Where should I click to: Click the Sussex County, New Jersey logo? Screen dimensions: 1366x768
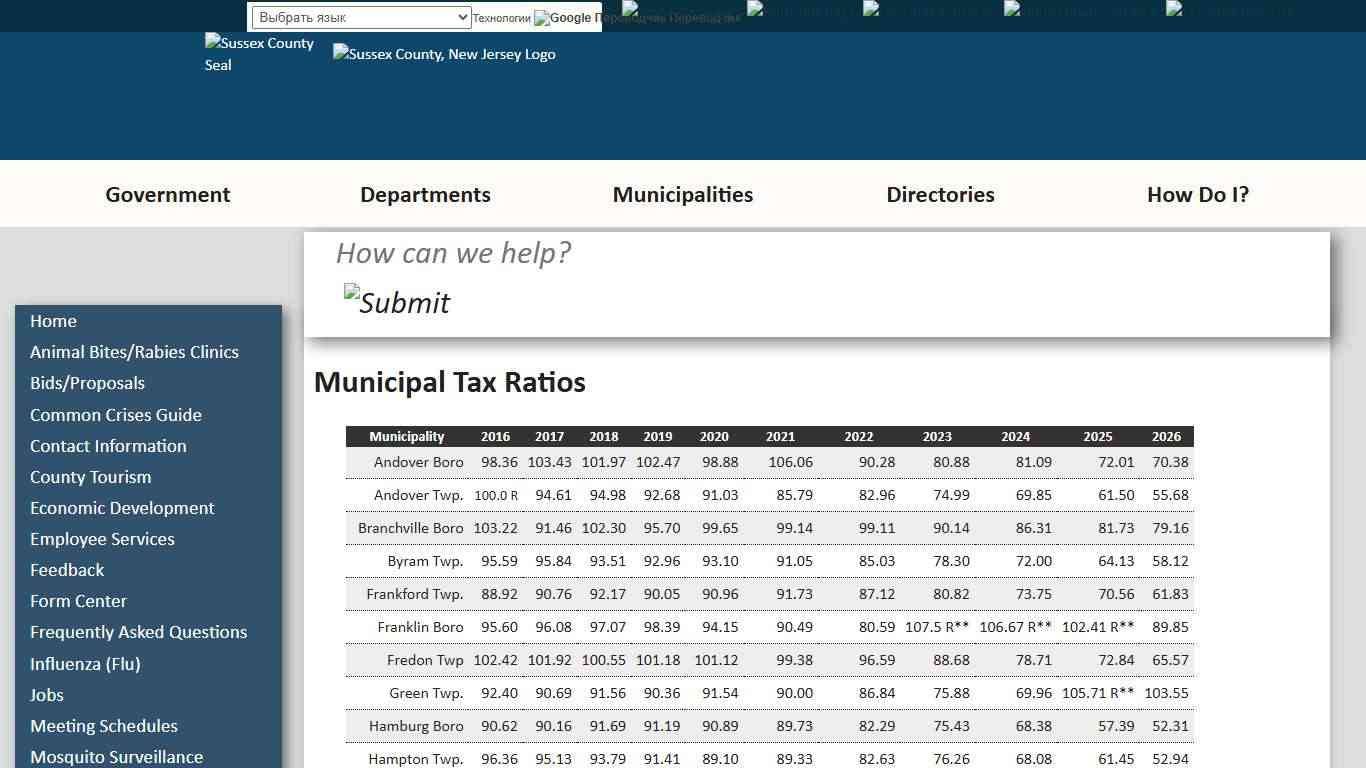[444, 54]
